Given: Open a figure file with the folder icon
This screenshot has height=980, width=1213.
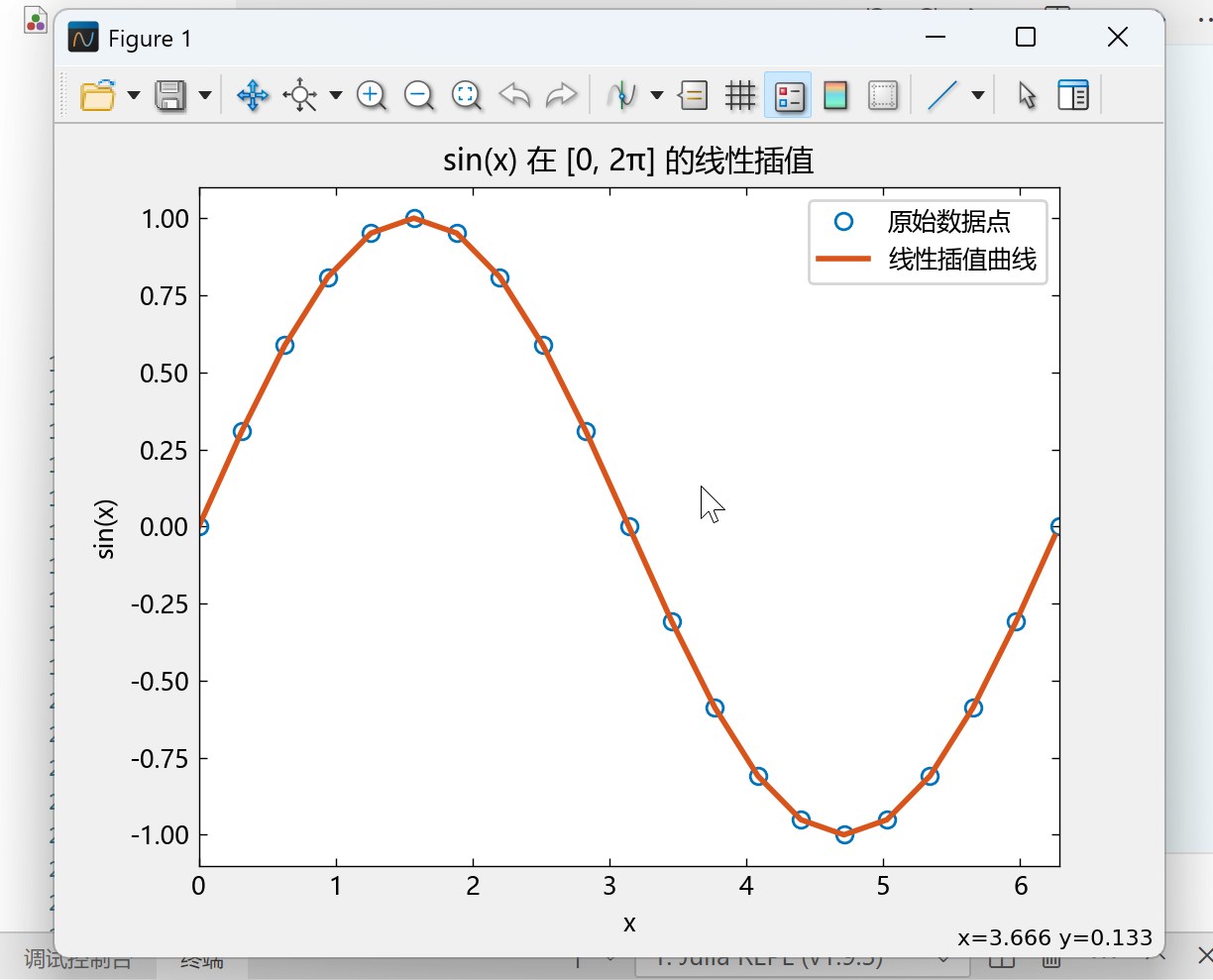Looking at the screenshot, I should pyautogui.click(x=97, y=96).
